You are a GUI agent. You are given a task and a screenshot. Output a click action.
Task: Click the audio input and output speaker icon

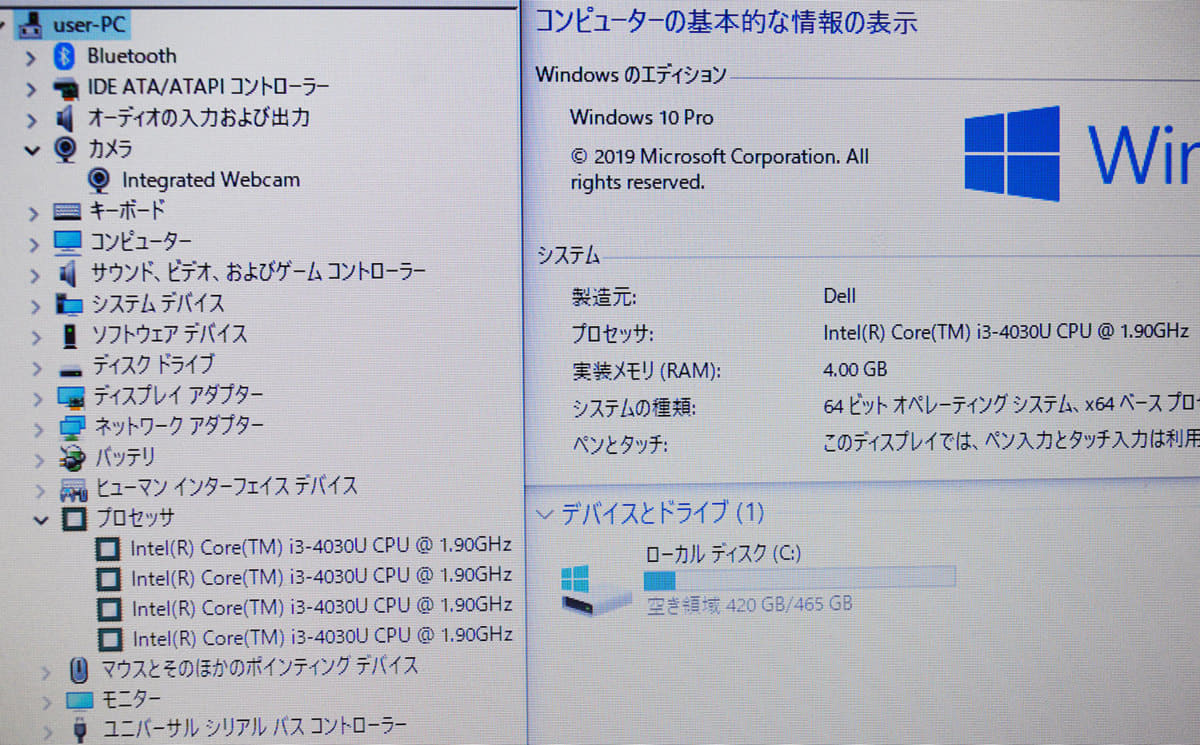(66, 118)
